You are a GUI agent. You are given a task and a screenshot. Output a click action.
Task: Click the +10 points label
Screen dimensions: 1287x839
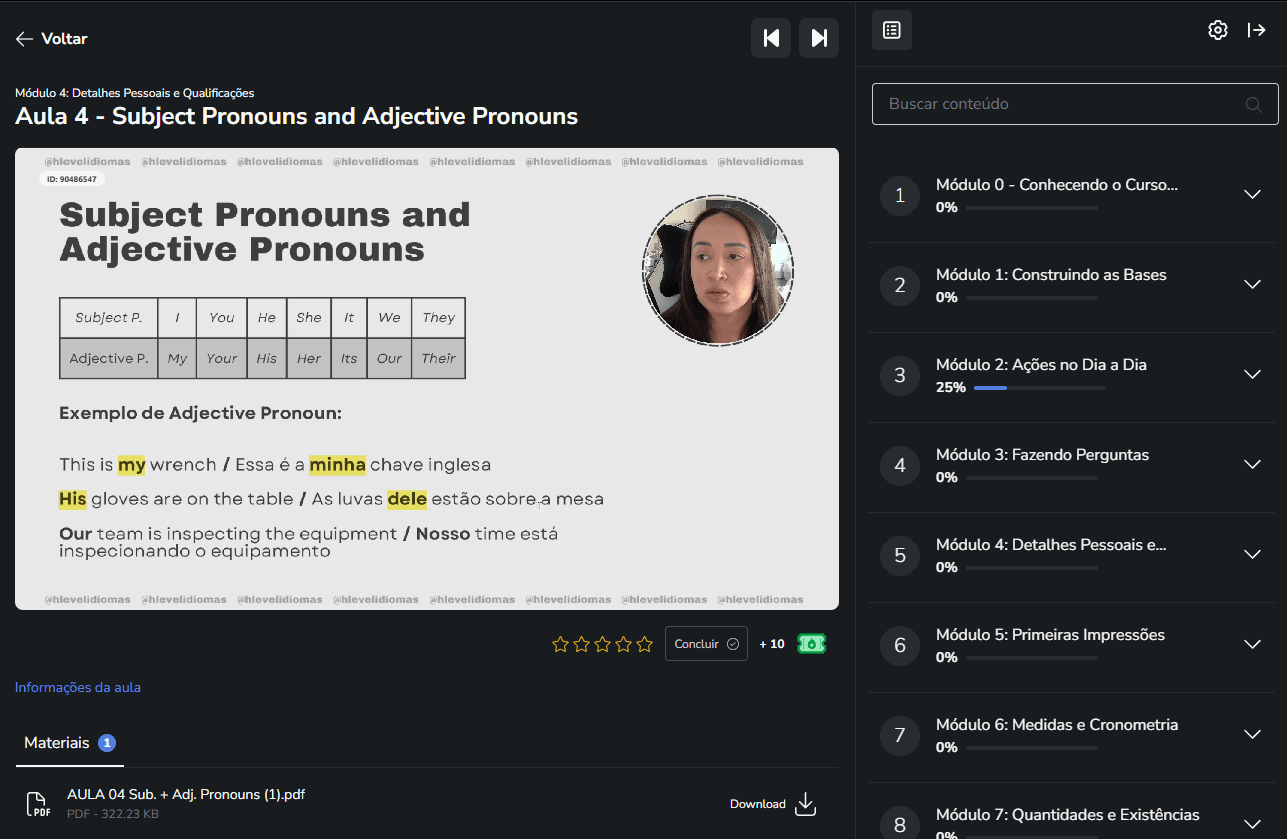772,644
